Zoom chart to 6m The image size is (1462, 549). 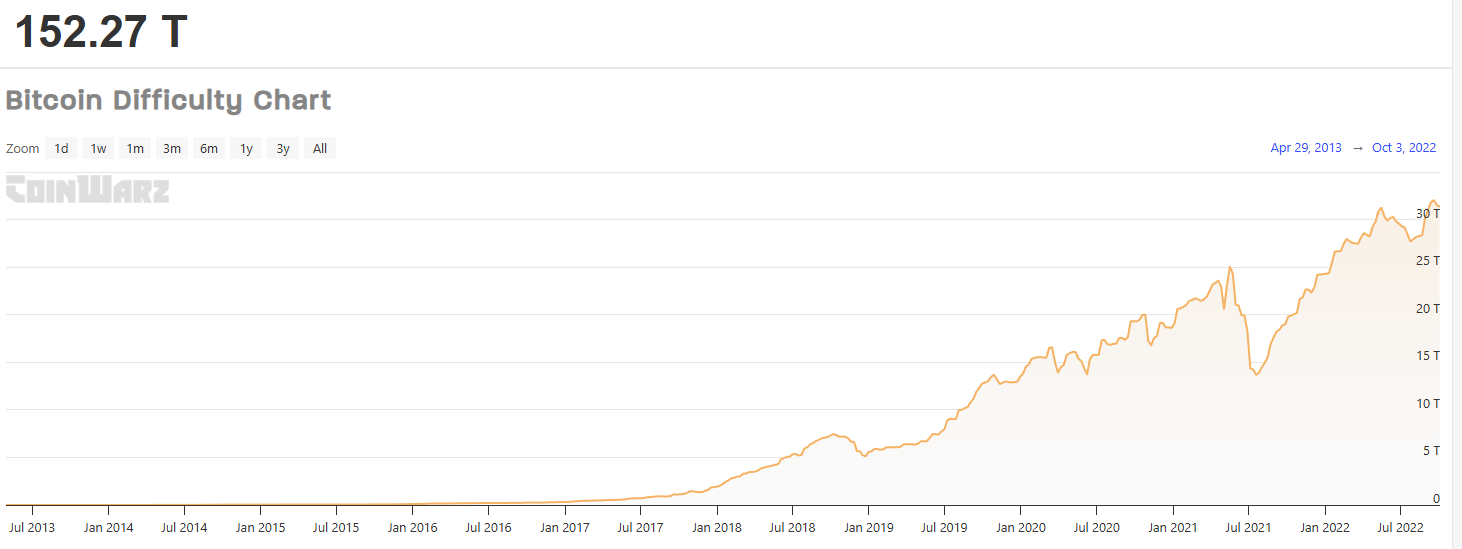[x=209, y=149]
